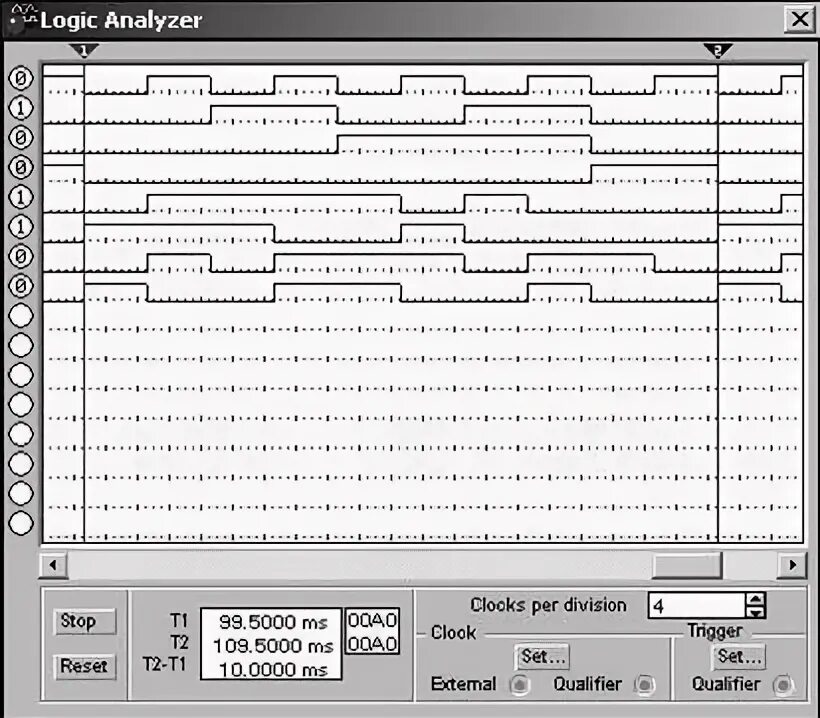Image resolution: width=820 pixels, height=718 pixels.
Task: Click Logic Analyzer title bar icon
Action: click(23, 18)
